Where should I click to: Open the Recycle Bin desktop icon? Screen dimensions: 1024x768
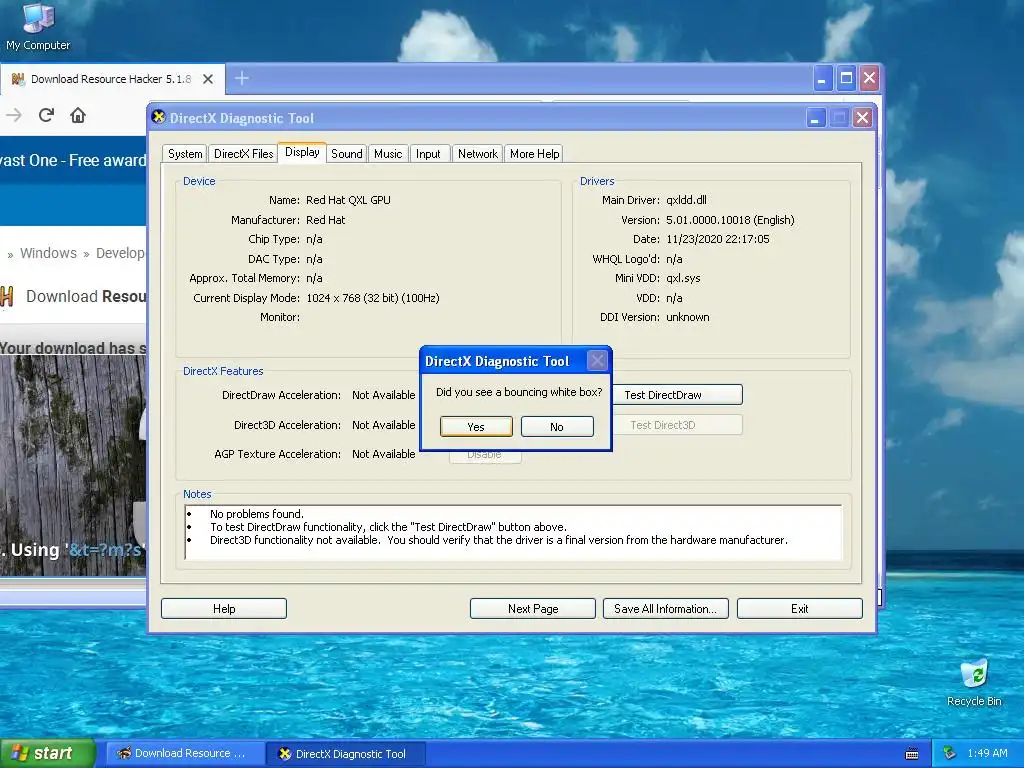pyautogui.click(x=974, y=682)
